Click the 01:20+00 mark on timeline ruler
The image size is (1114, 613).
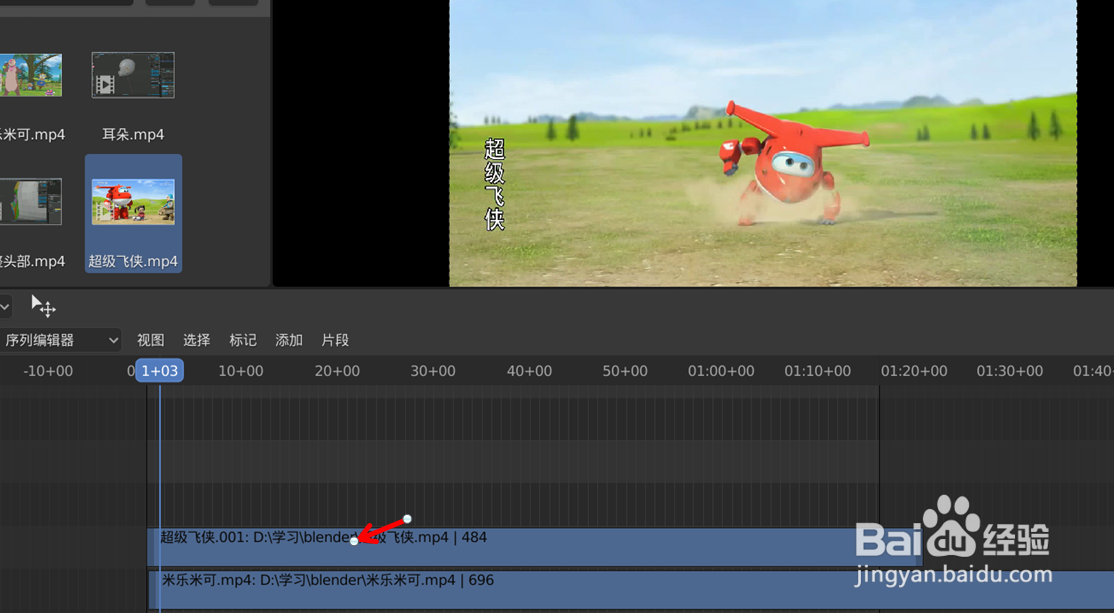[914, 371]
